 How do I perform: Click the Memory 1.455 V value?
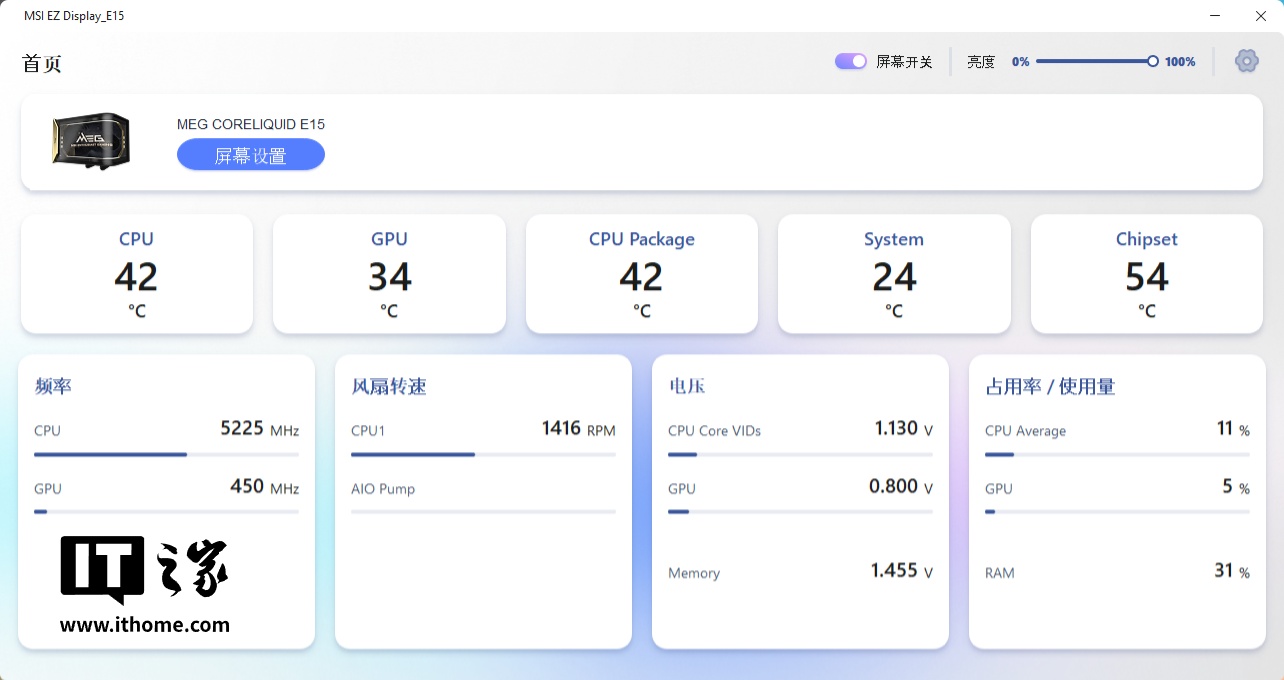point(901,571)
